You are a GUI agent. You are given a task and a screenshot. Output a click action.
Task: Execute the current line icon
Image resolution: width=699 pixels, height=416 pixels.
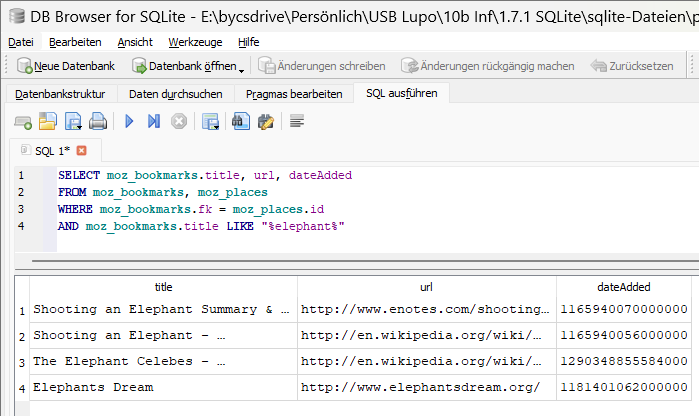[154, 121]
